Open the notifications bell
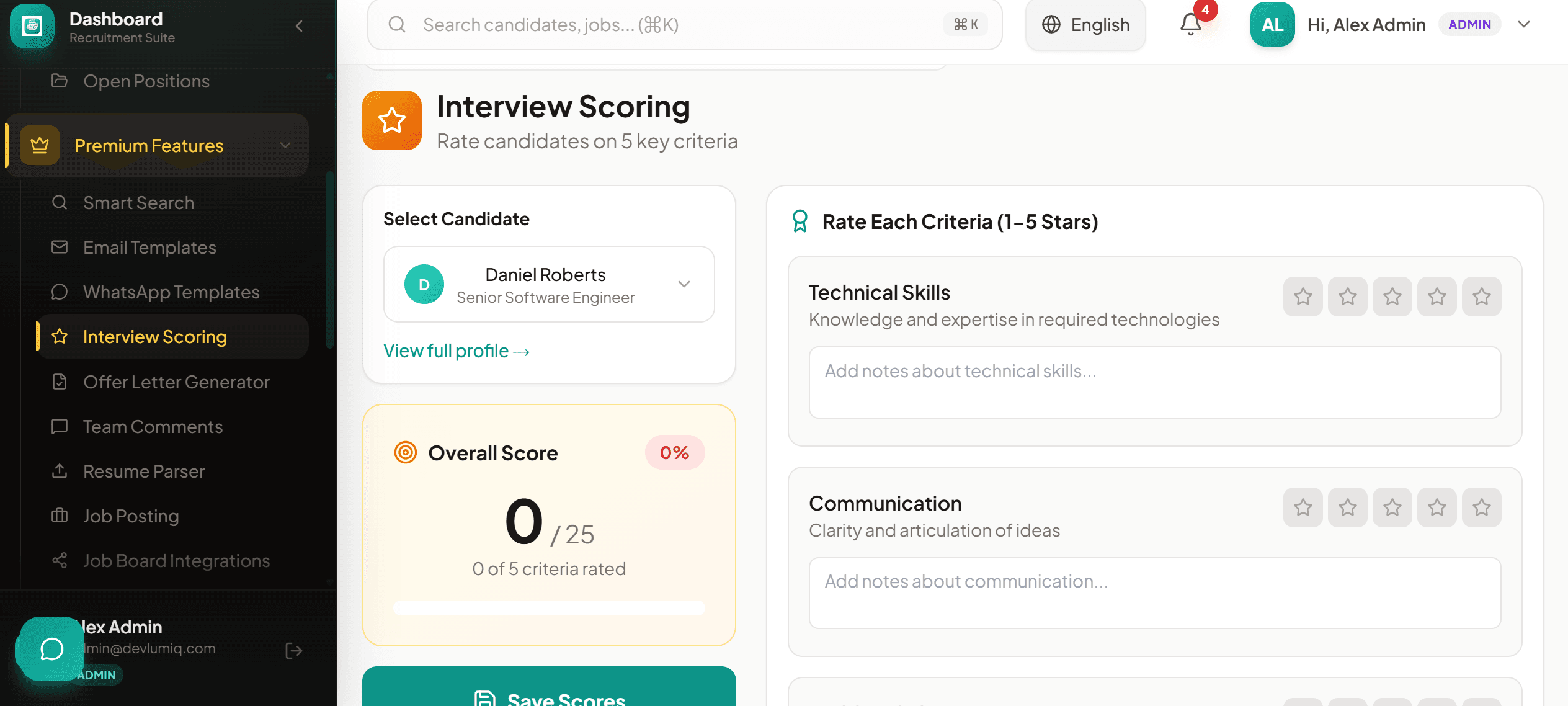Image resolution: width=1568 pixels, height=706 pixels. [x=1190, y=25]
